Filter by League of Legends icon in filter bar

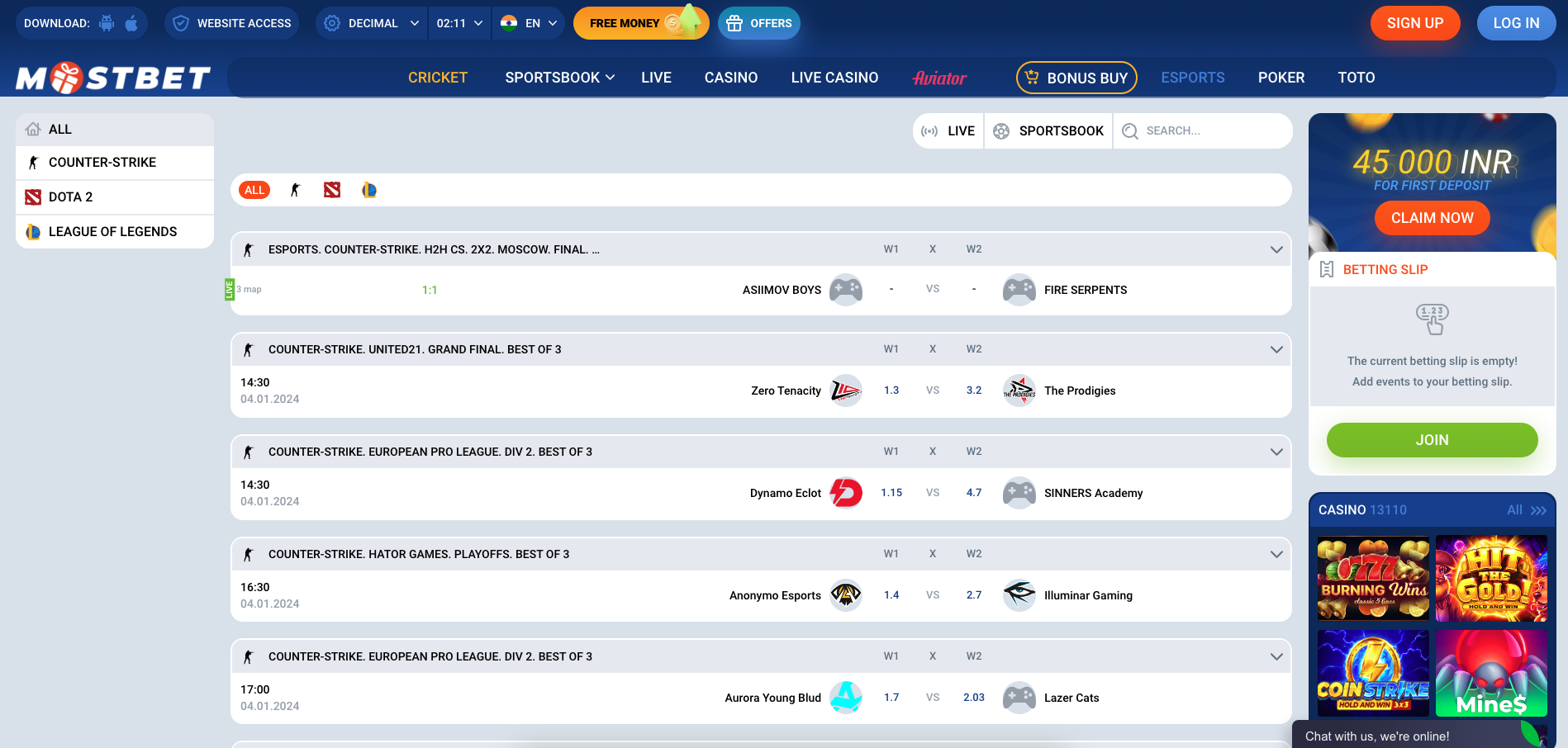click(x=369, y=190)
